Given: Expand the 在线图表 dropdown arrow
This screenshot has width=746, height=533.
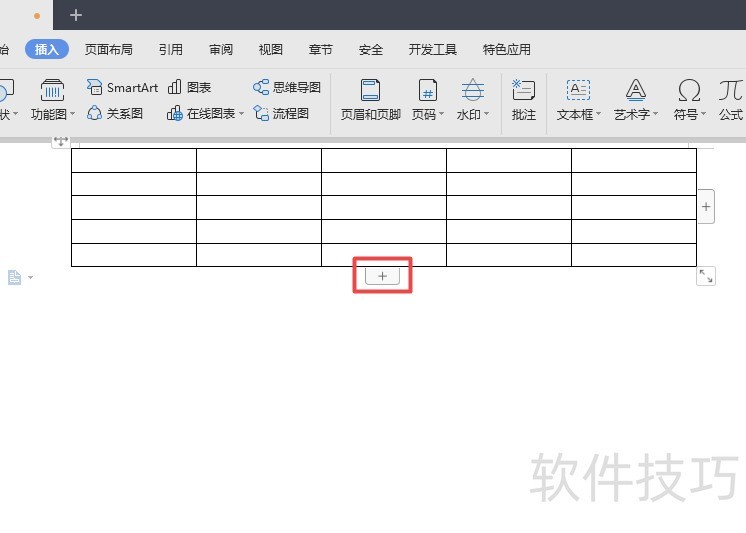Looking at the screenshot, I should pos(241,114).
